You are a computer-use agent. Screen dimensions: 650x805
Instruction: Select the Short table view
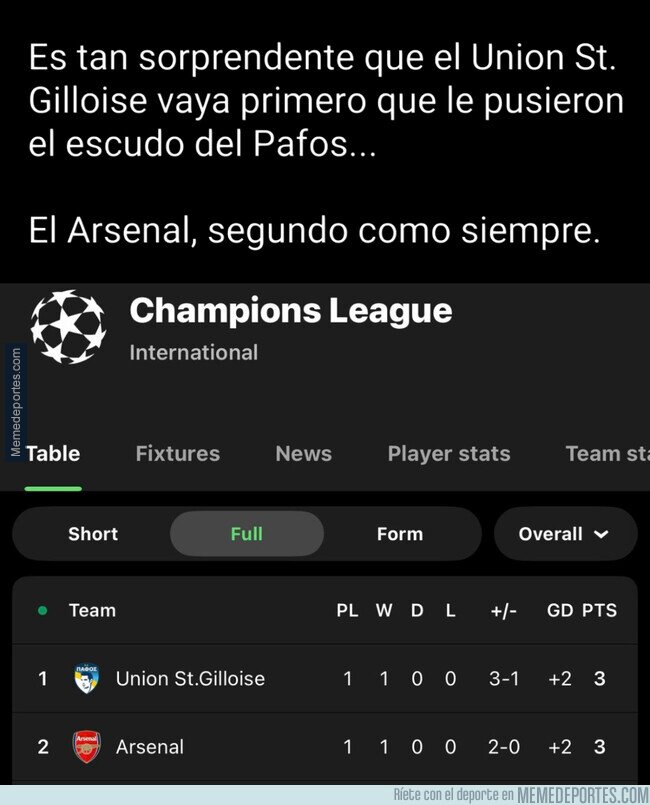[93, 534]
